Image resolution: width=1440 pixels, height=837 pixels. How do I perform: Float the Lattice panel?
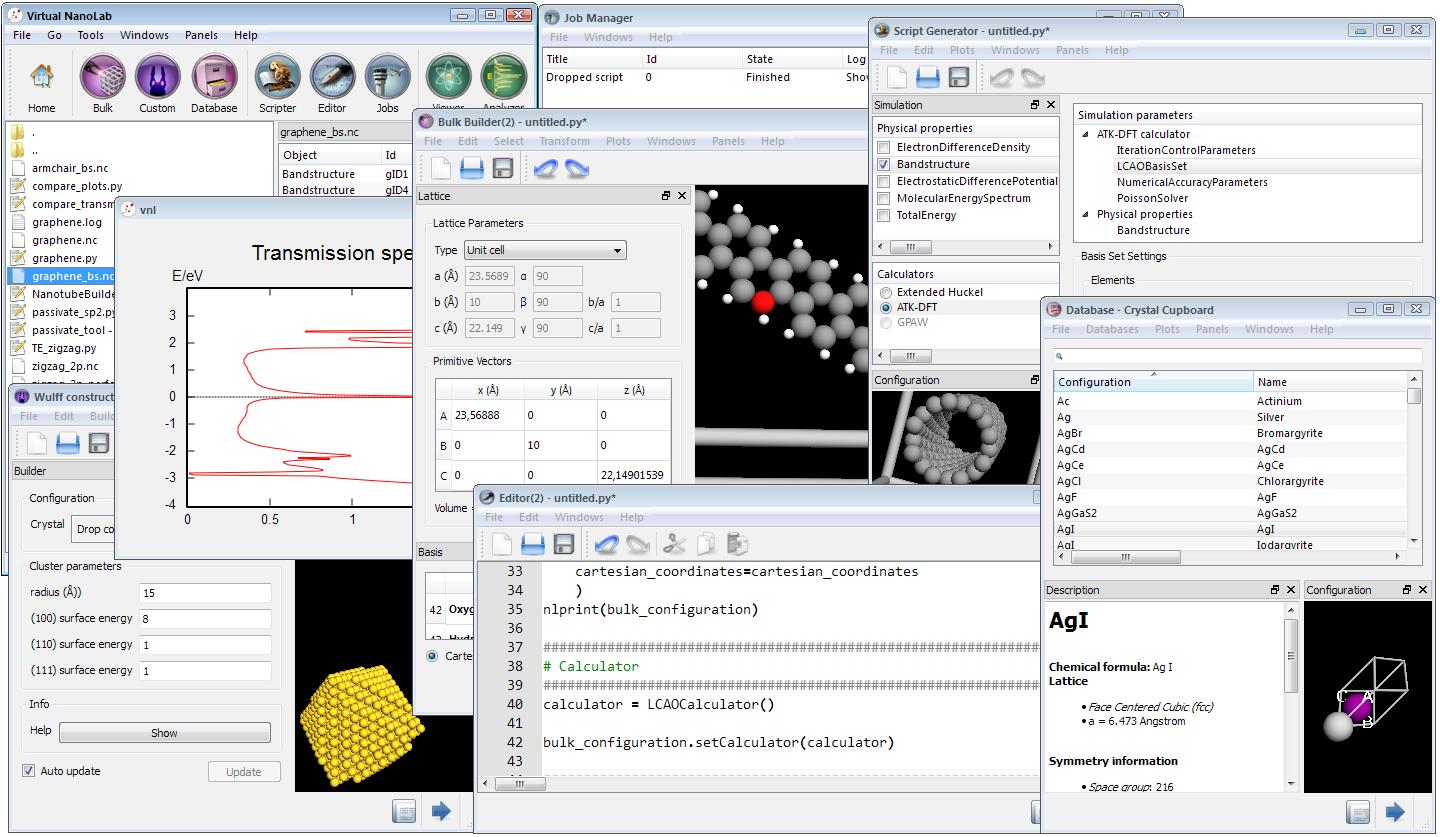point(666,196)
